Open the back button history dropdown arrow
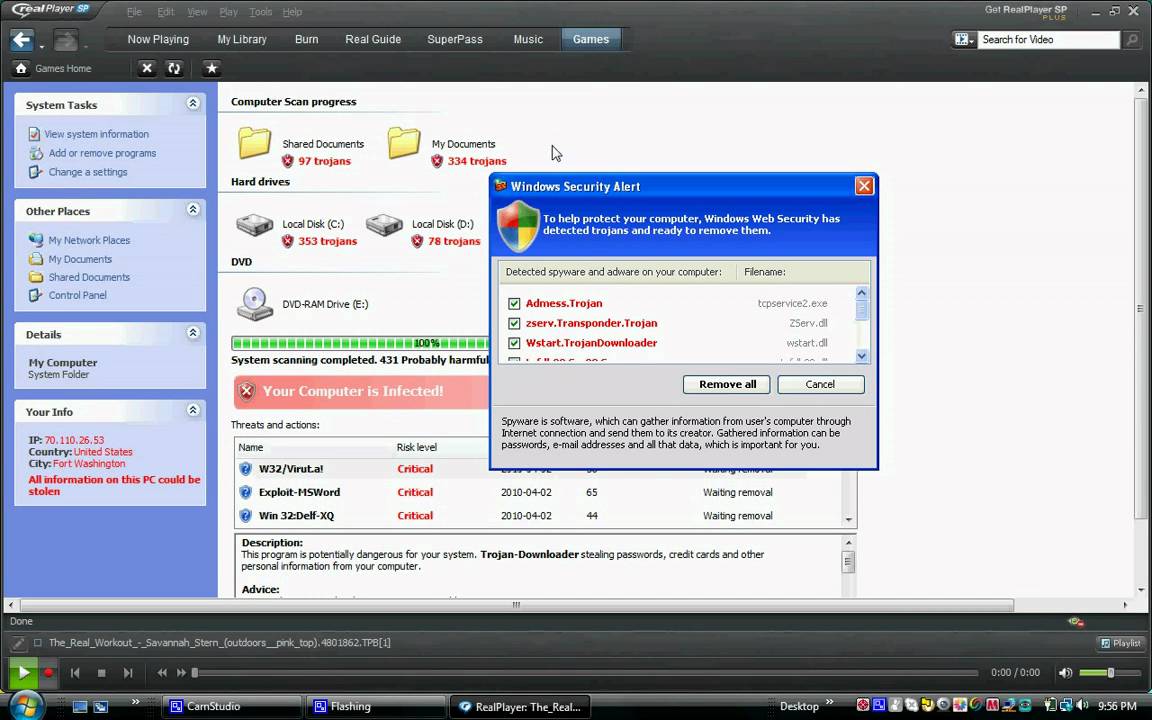The width and height of the screenshot is (1152, 720). pyautogui.click(x=42, y=47)
